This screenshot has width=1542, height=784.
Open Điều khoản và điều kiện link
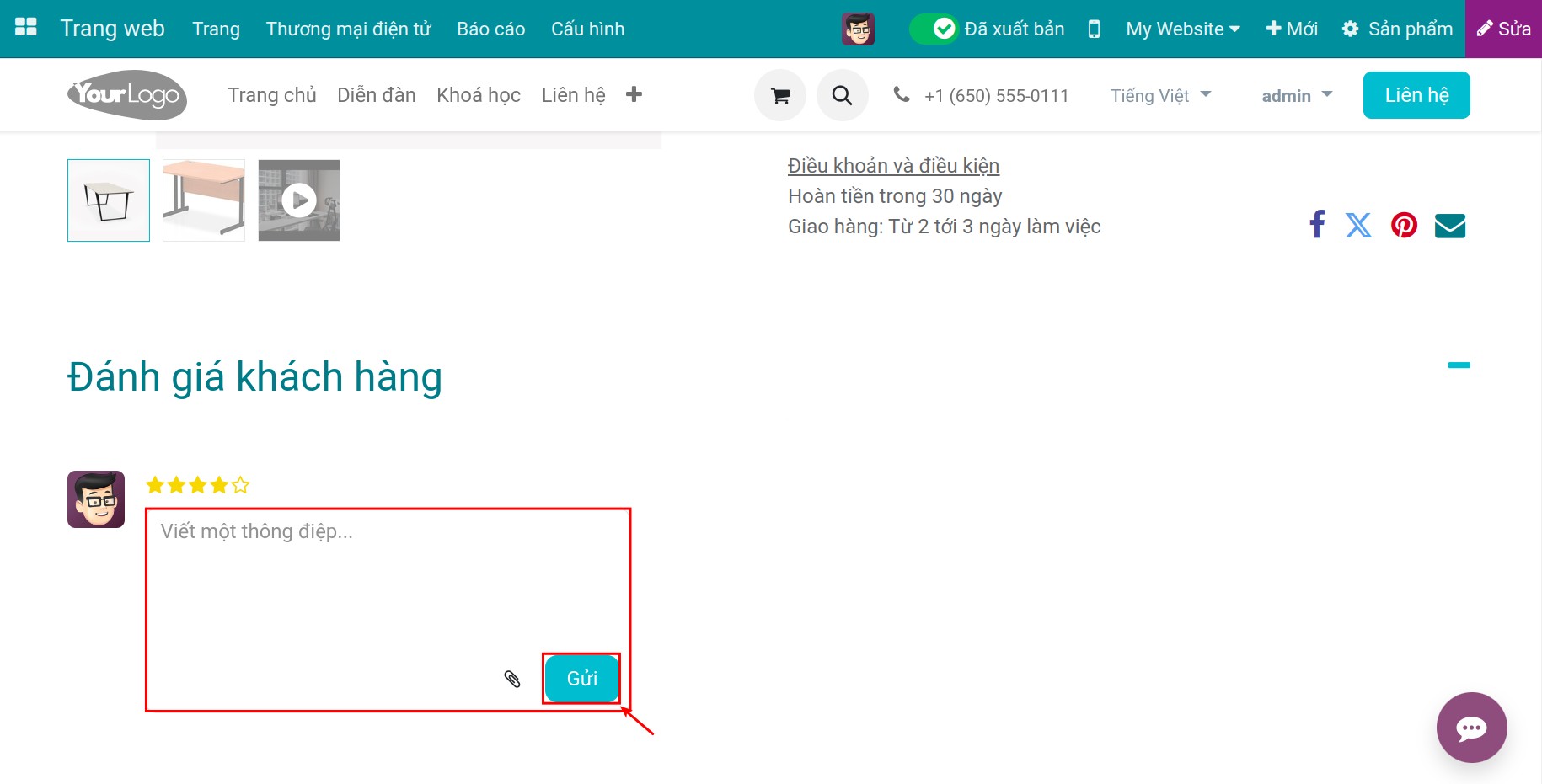click(x=893, y=166)
